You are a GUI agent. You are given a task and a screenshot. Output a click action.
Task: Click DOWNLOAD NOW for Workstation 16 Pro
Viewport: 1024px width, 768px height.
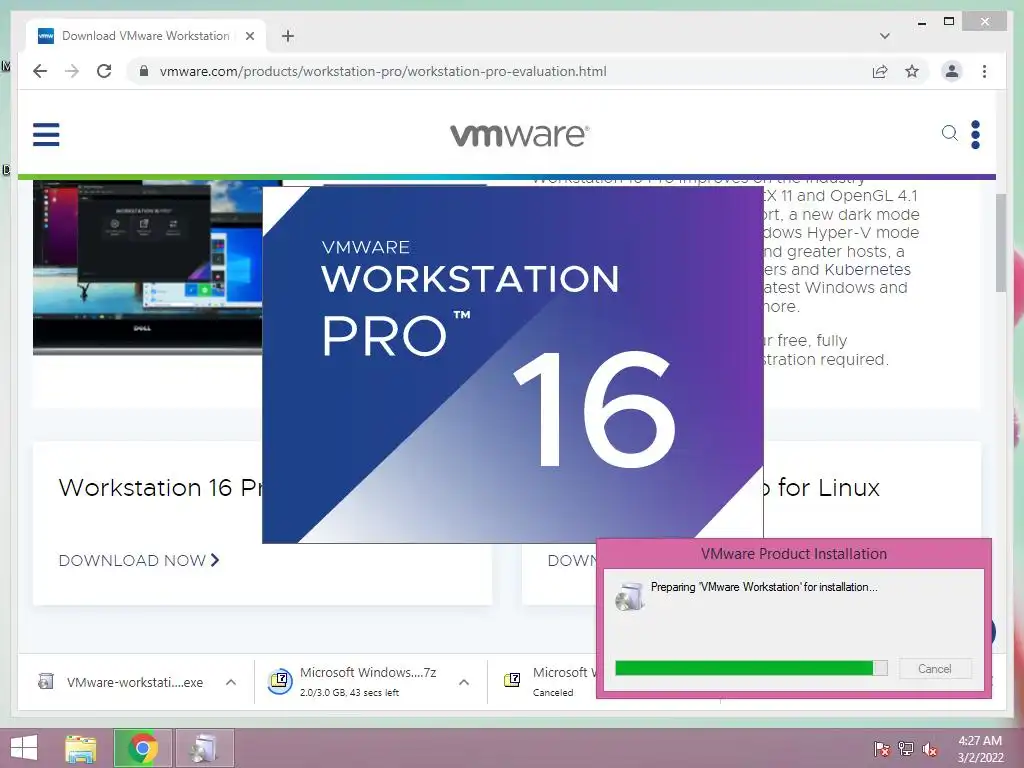(x=138, y=560)
